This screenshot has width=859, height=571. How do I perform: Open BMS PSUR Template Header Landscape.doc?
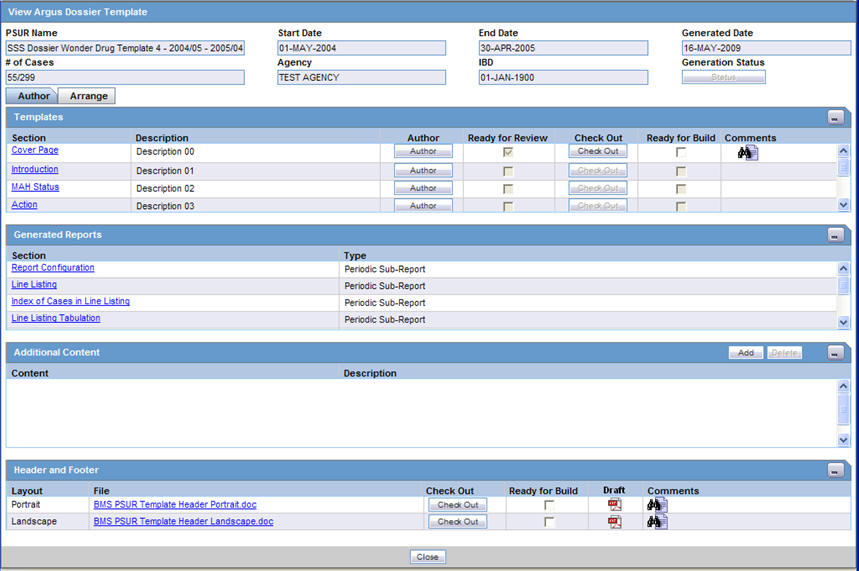pos(183,521)
